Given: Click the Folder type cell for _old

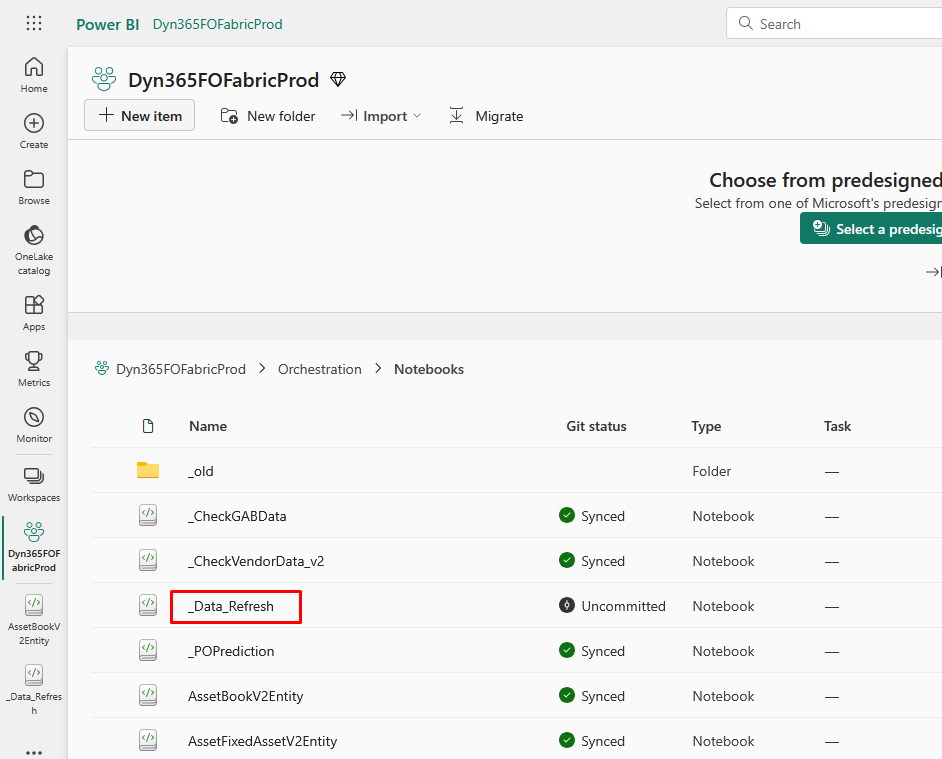Looking at the screenshot, I should 711,471.
